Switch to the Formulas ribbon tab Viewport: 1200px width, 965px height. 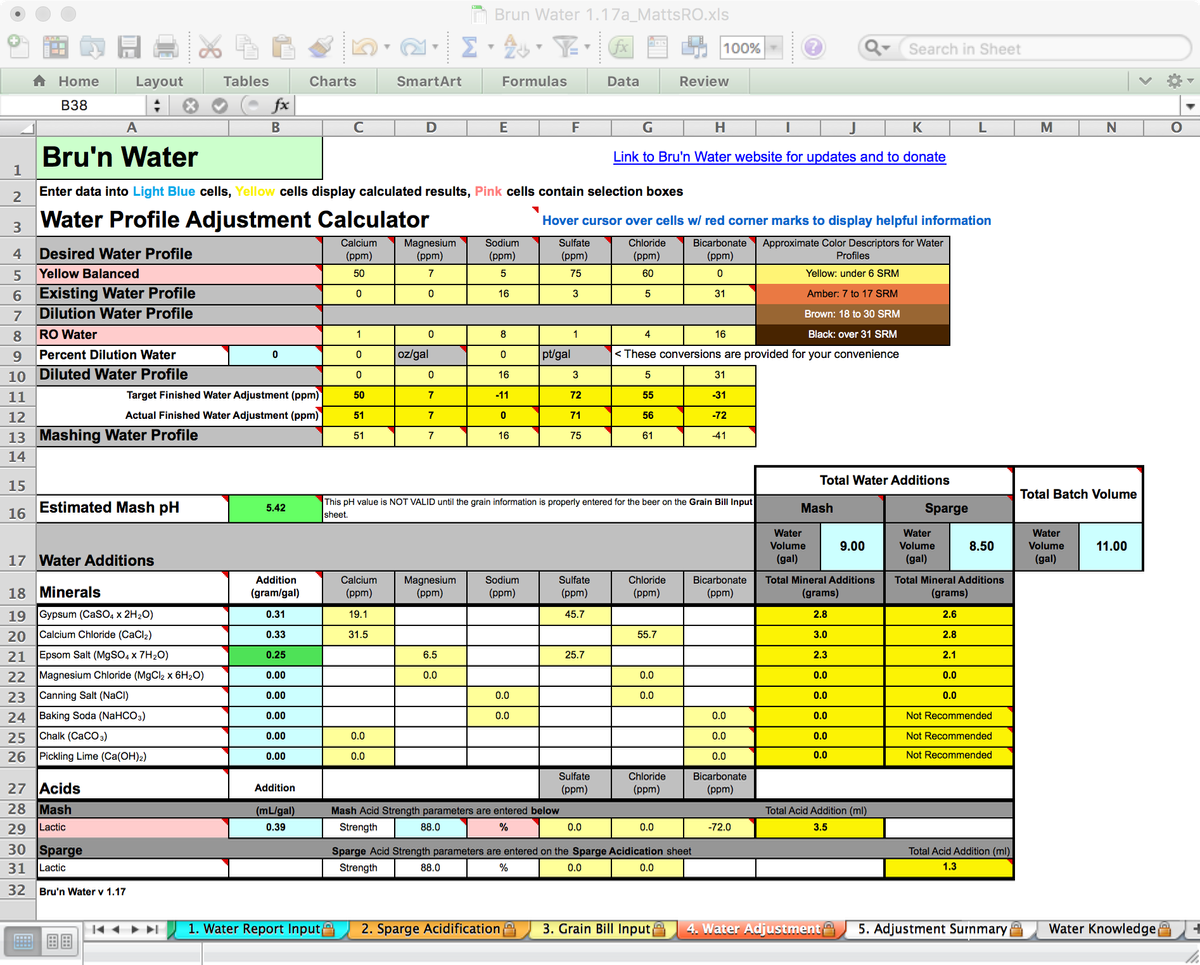tap(534, 82)
